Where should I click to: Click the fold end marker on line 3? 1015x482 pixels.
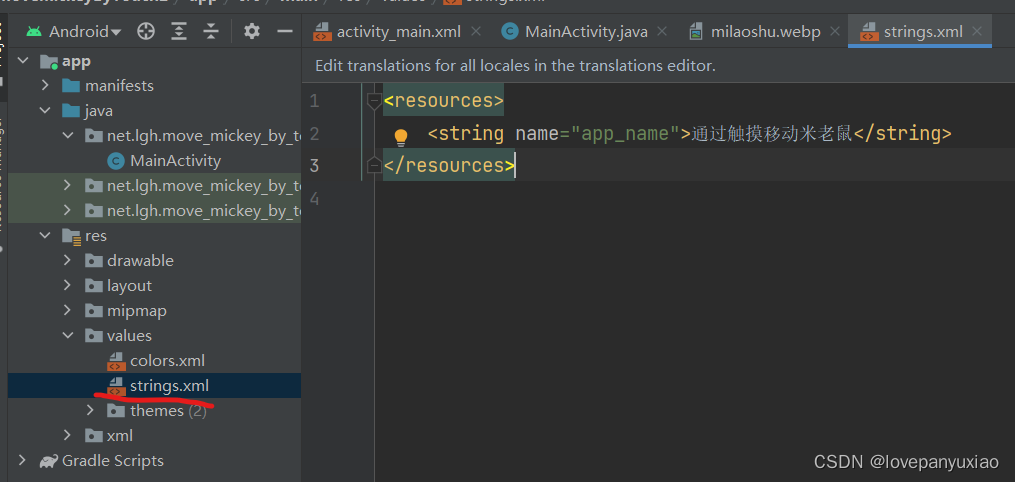tap(374, 166)
